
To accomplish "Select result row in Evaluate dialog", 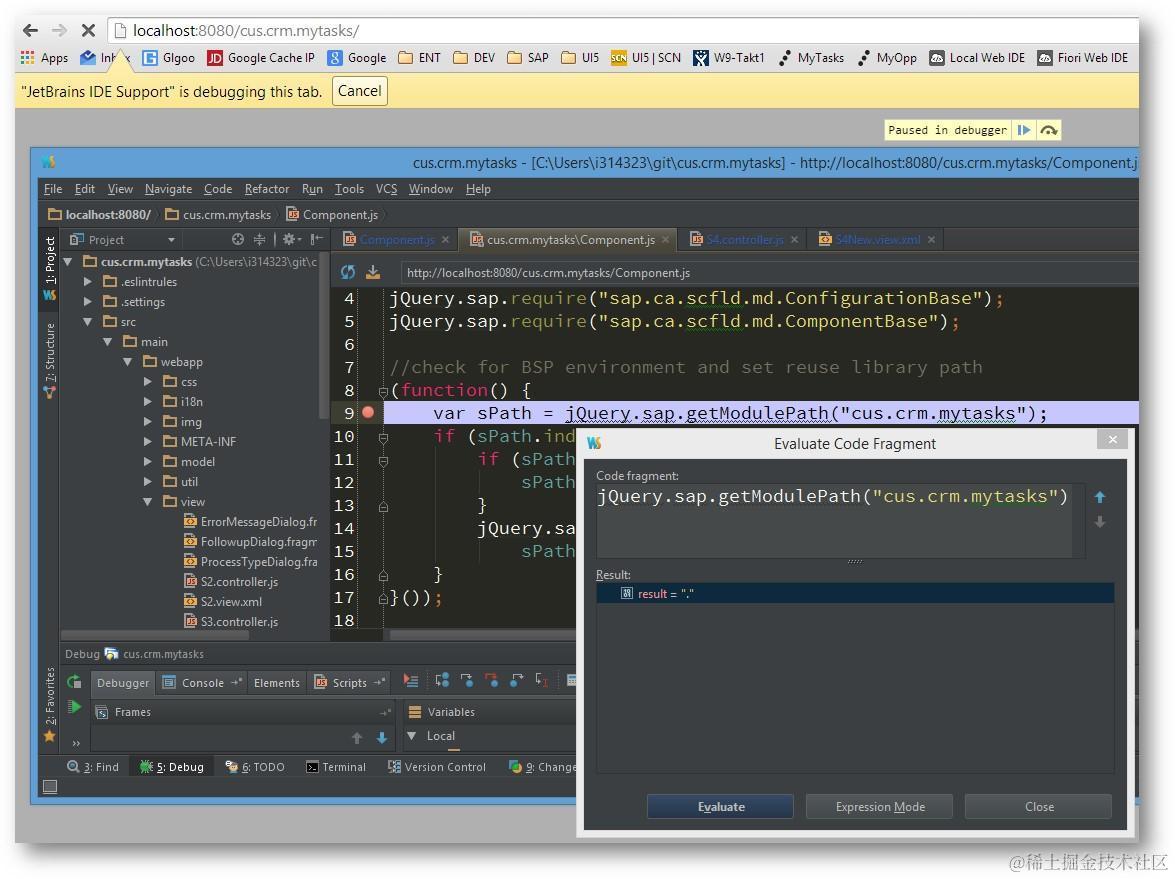I will click(x=855, y=593).
